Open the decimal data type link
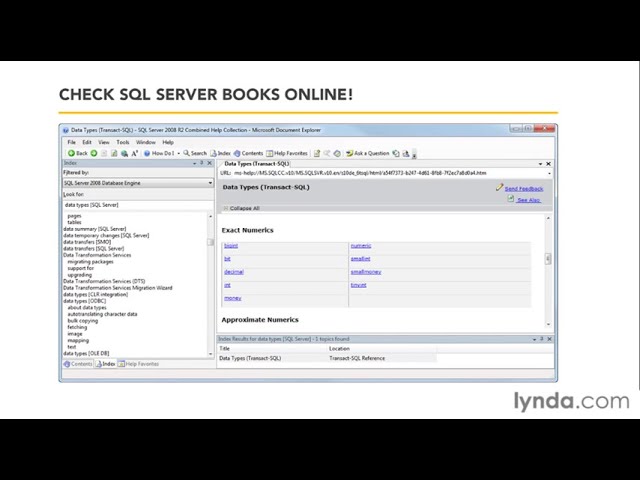Image resolution: width=640 pixels, height=480 pixels. tap(234, 272)
